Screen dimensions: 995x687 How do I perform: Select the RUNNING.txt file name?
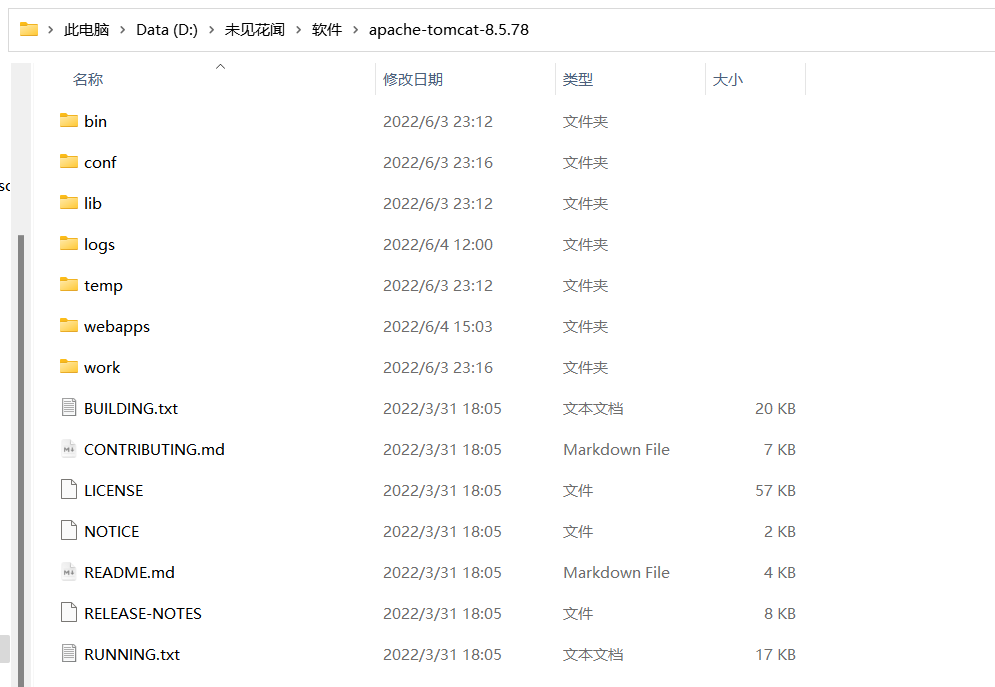132,654
